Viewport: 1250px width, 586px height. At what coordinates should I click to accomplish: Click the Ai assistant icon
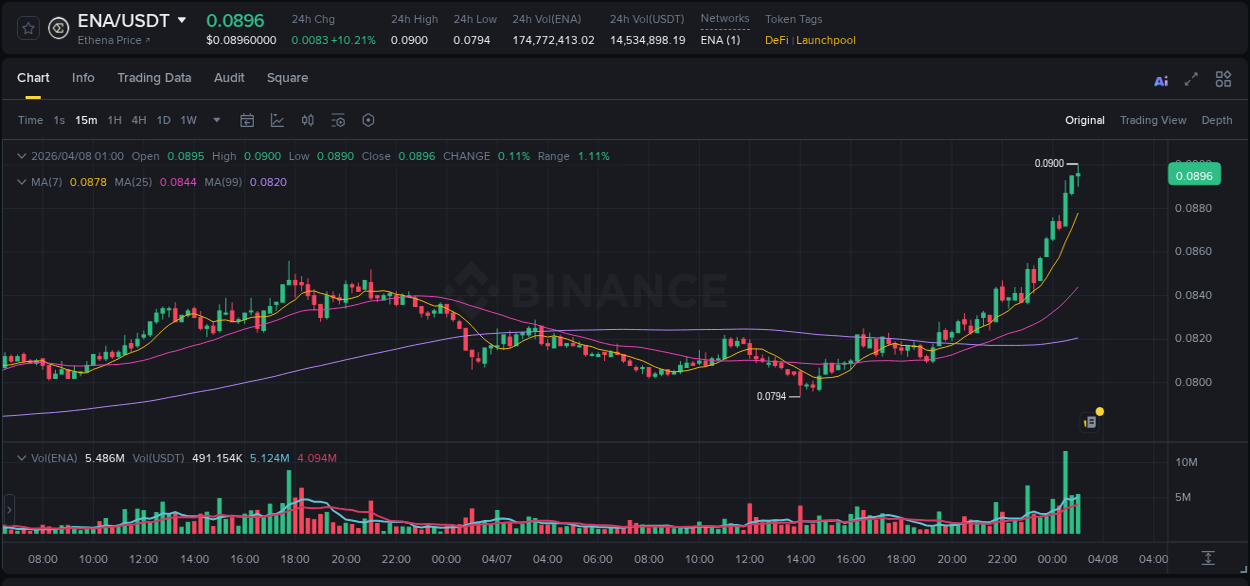pos(1160,79)
